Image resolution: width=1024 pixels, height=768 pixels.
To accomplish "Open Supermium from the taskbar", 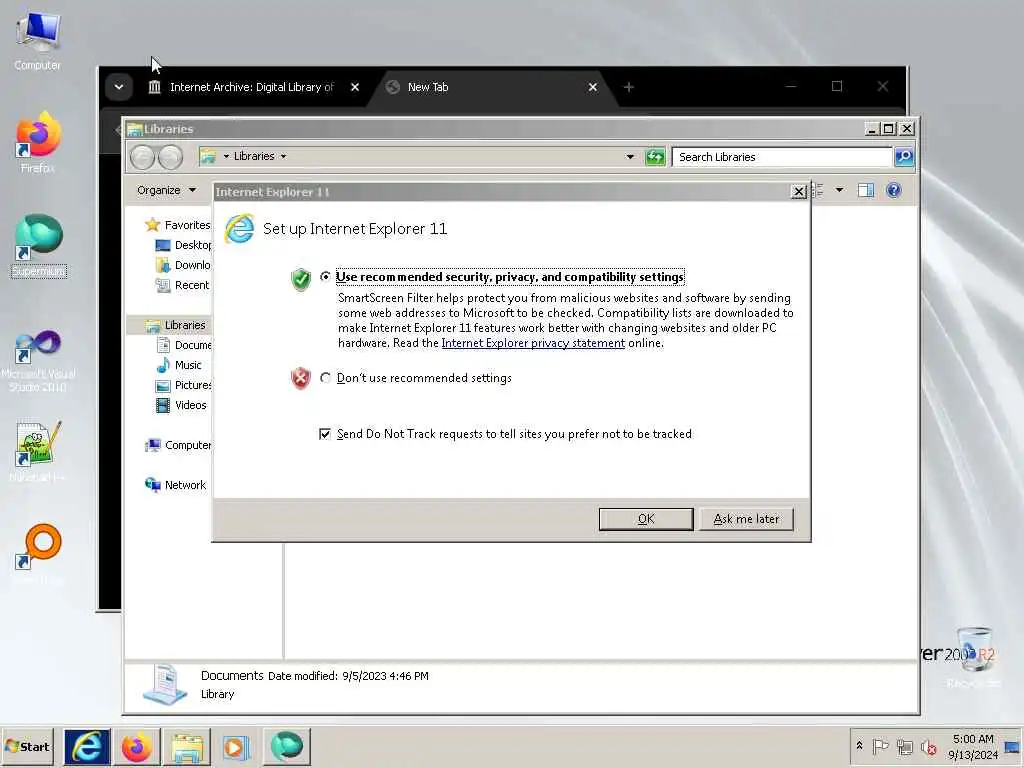I will click(x=287, y=747).
